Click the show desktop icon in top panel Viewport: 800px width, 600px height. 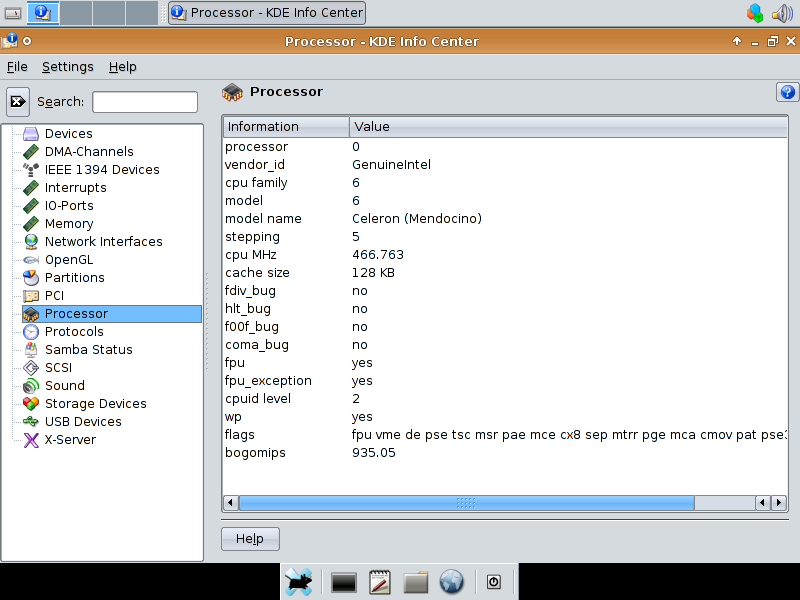(13, 13)
